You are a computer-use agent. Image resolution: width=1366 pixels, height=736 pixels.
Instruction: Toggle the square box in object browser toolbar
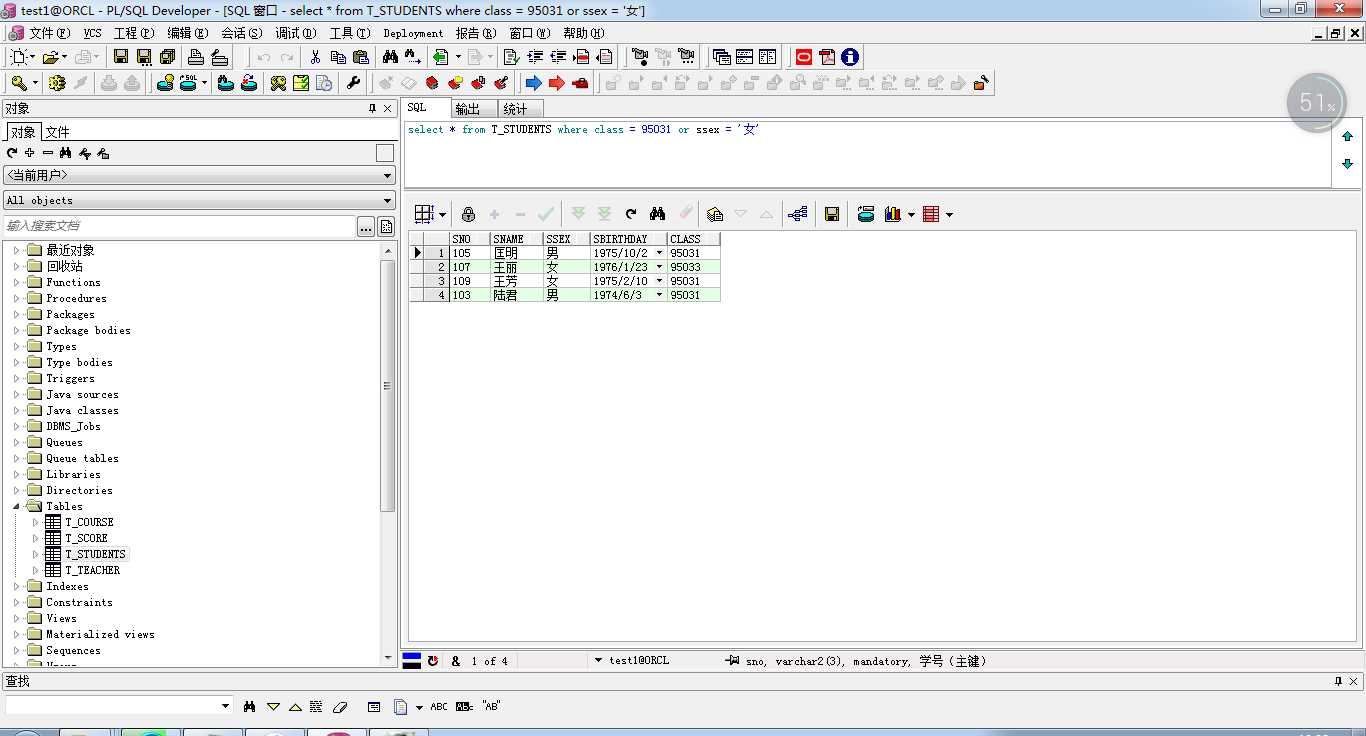point(385,153)
